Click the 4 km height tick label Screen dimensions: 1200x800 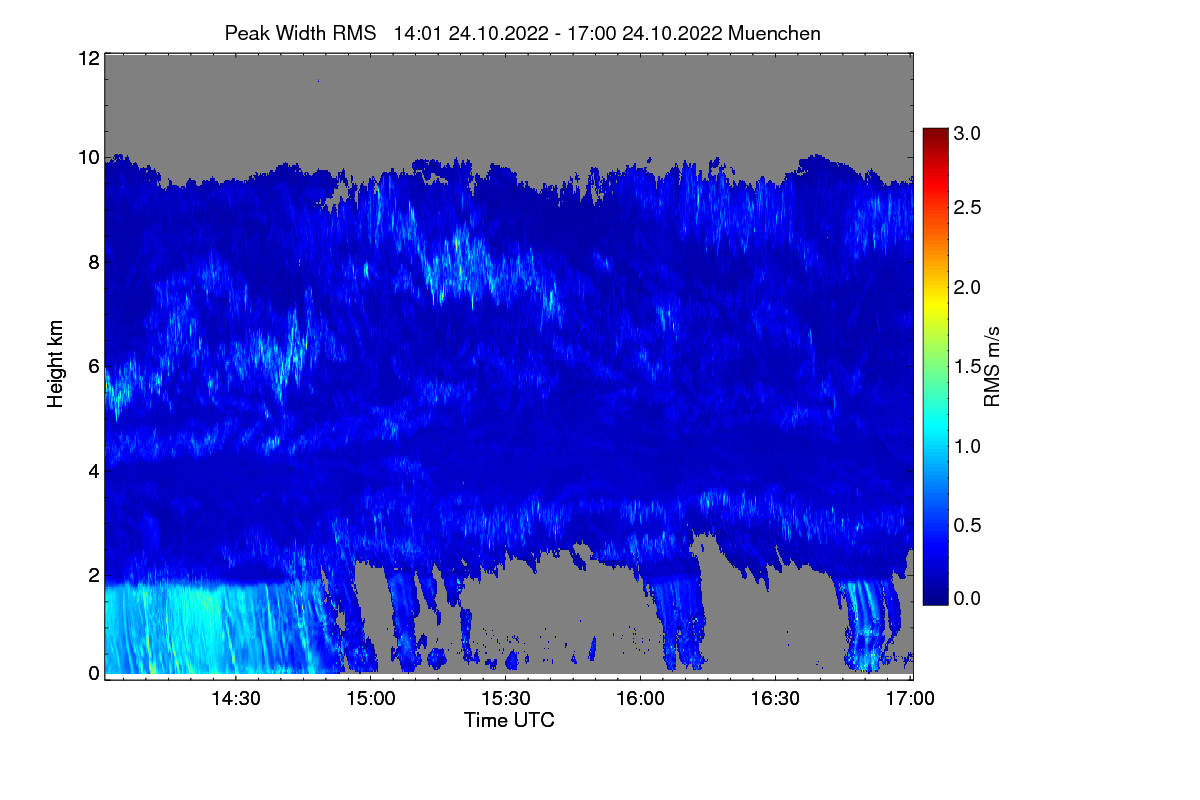click(93, 470)
